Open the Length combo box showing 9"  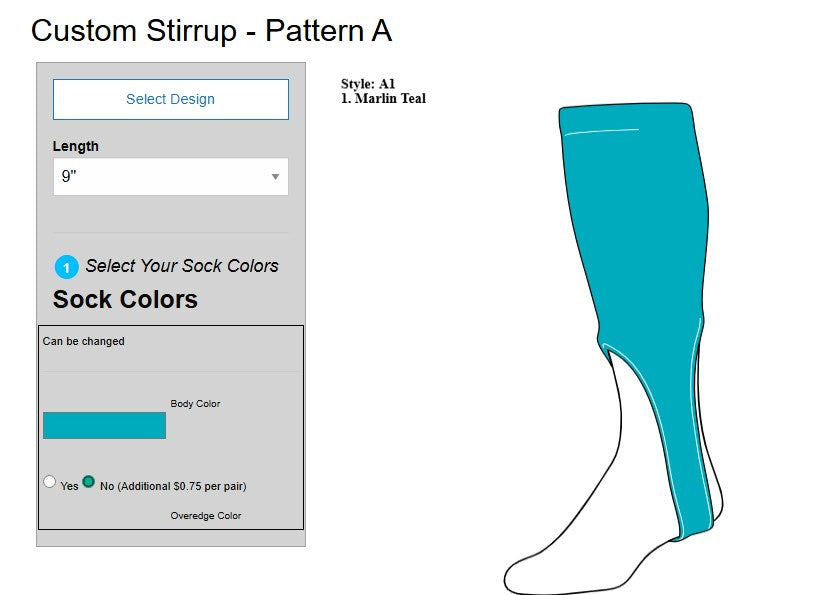tap(160, 177)
